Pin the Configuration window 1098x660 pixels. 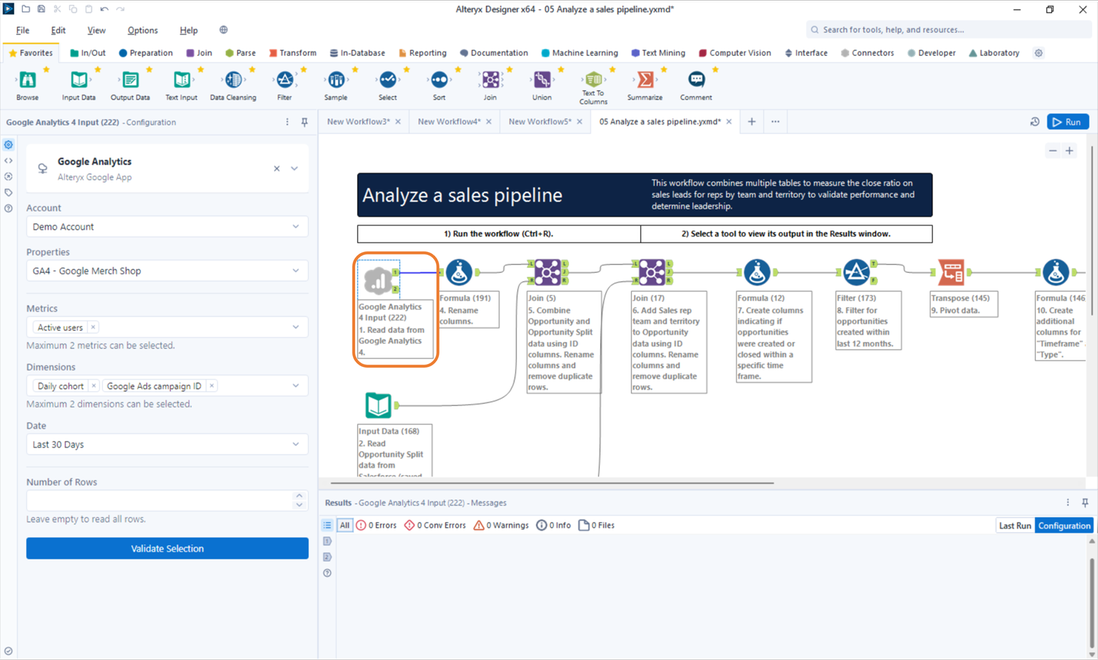305,122
